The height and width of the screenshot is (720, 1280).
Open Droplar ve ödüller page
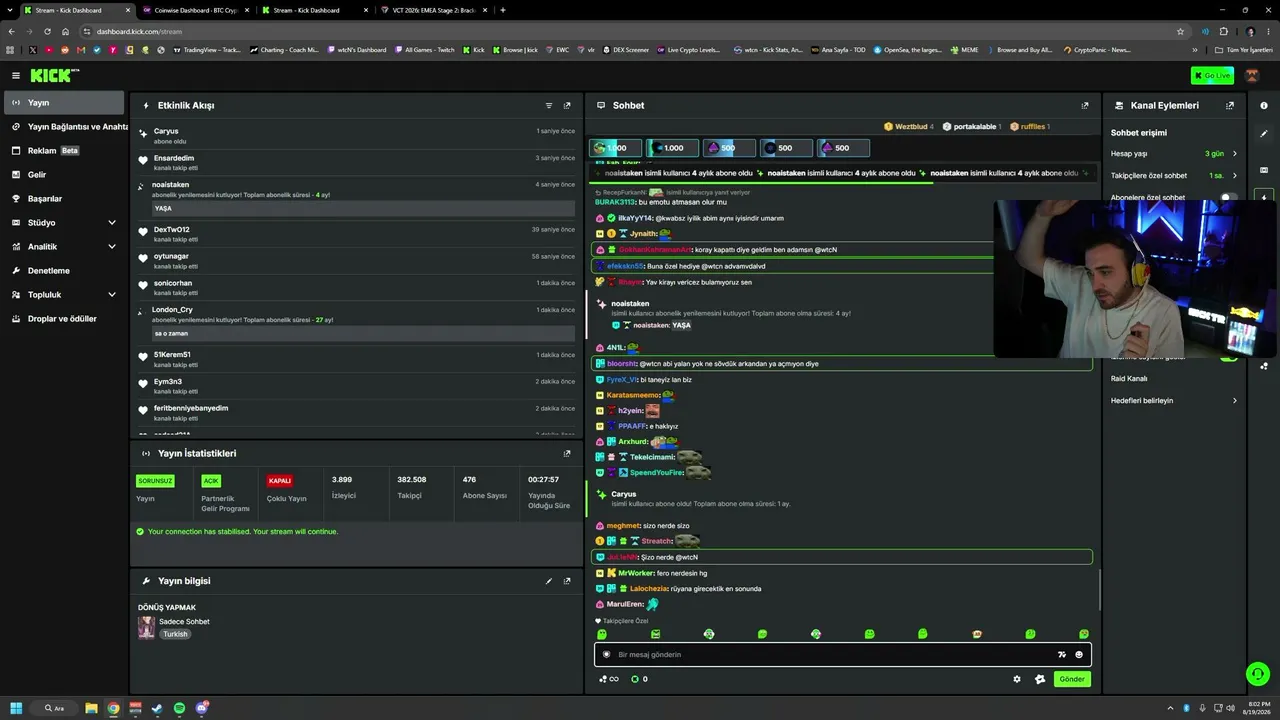tap(65, 319)
